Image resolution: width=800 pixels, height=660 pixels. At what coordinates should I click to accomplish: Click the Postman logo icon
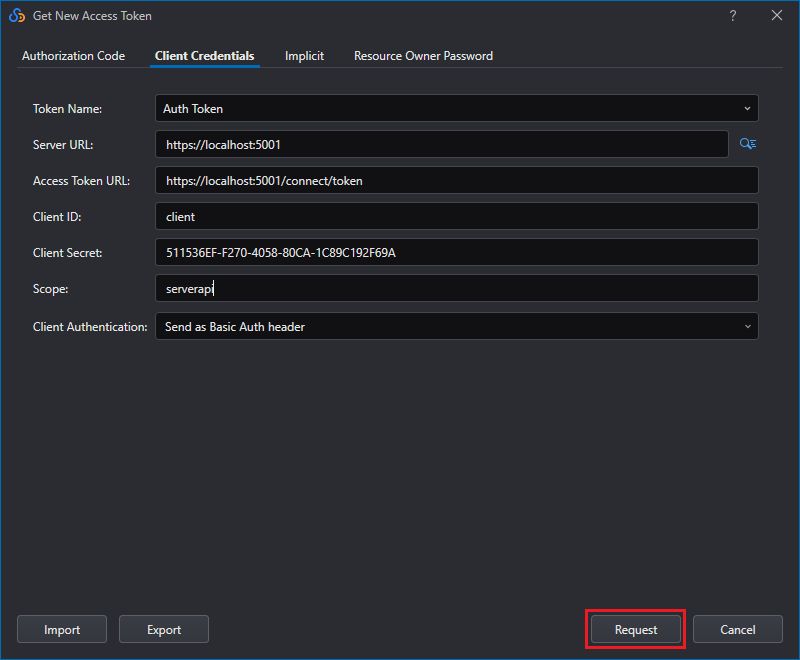[x=15, y=15]
